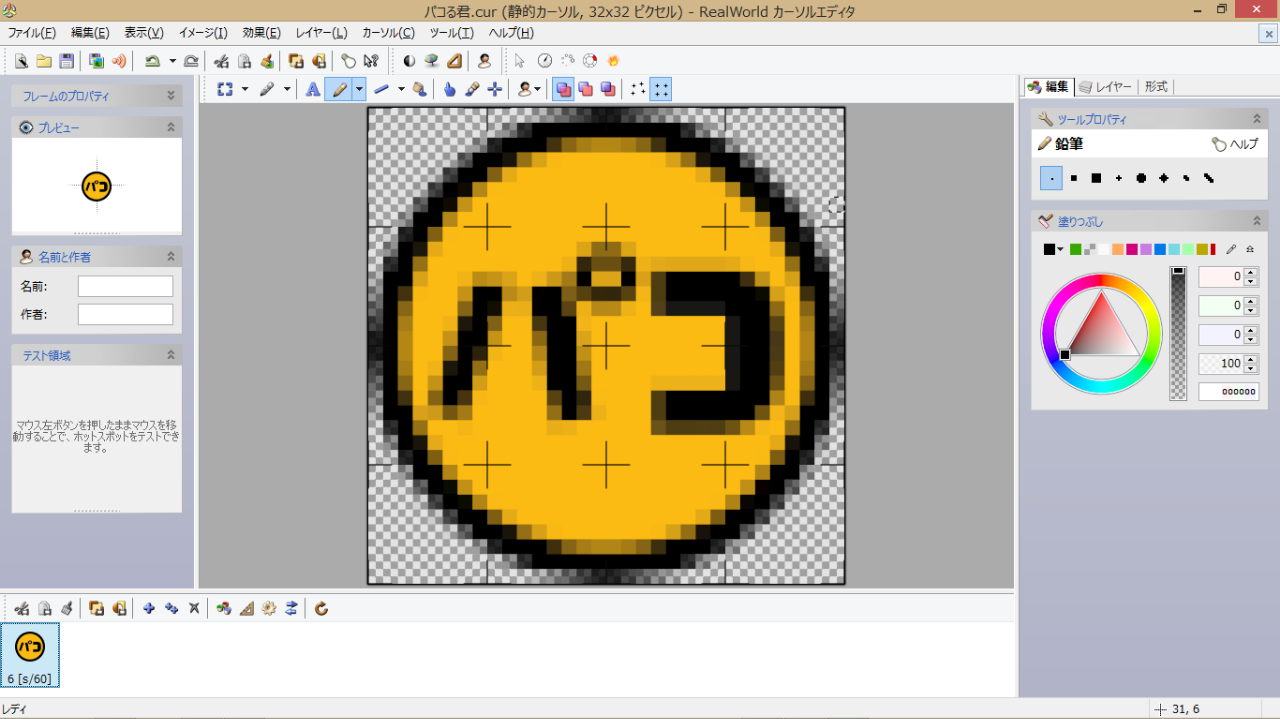This screenshot has width=1280, height=719.
Task: Choose the flood fill bucket tool
Action: [420, 89]
